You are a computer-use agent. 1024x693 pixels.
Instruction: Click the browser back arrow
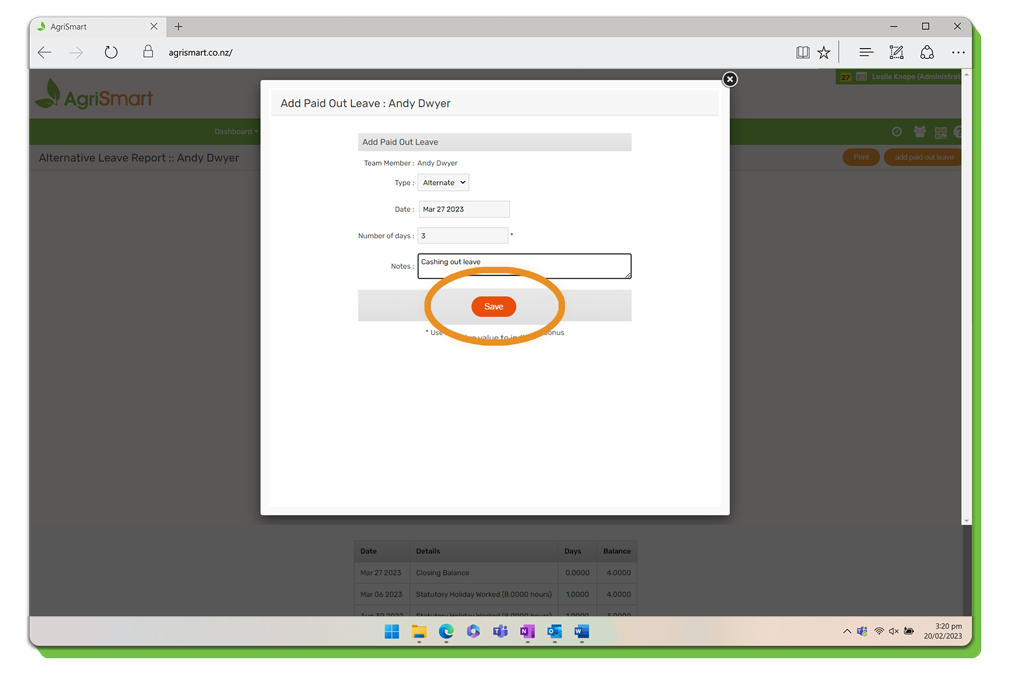(45, 53)
